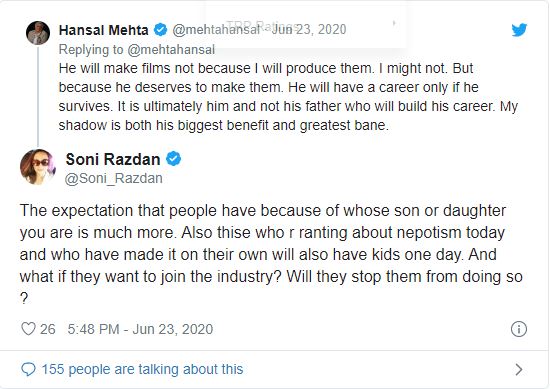Screen dimensions: 550x389
Task: Like the tweet with heart icon
Action: [28, 329]
